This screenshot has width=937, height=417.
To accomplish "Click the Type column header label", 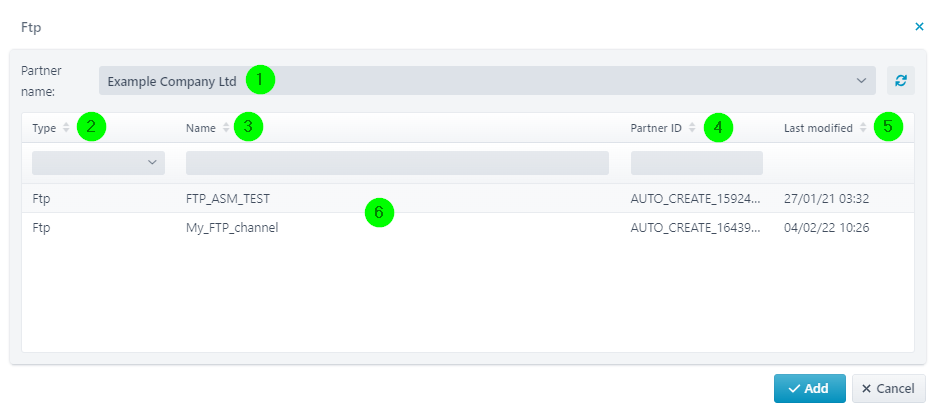I will [44, 128].
